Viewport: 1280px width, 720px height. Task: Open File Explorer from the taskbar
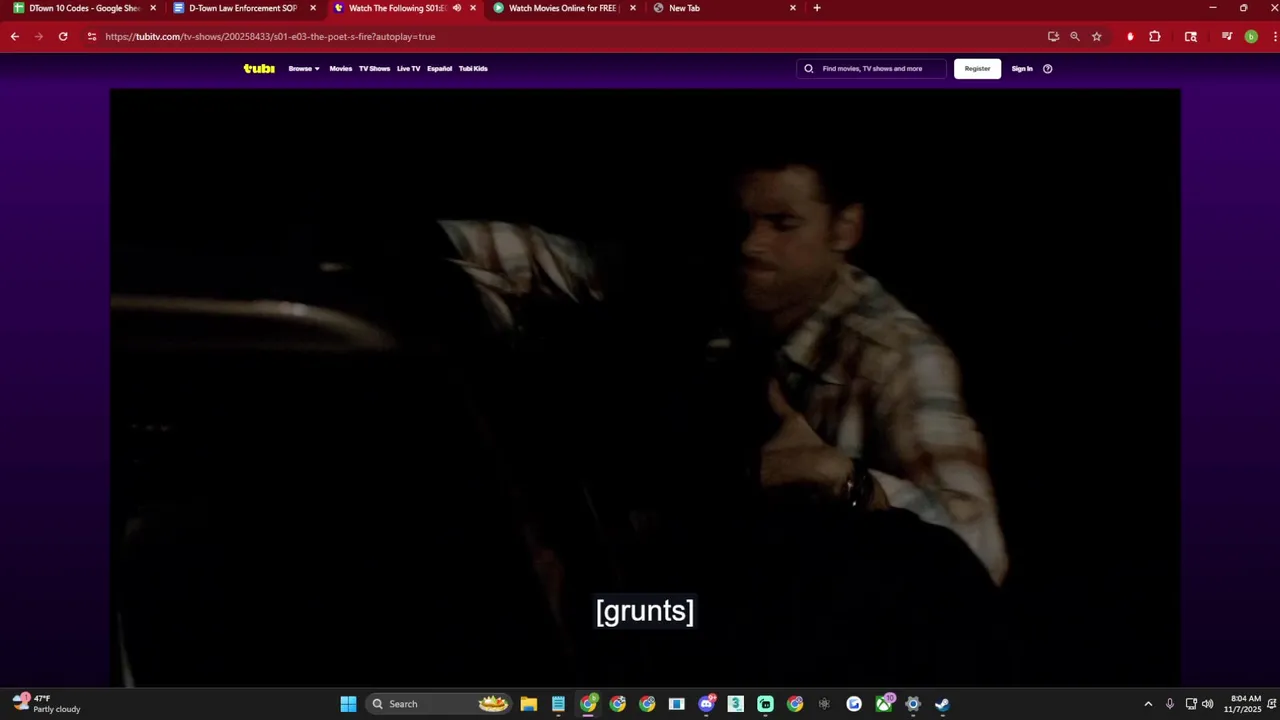[529, 704]
